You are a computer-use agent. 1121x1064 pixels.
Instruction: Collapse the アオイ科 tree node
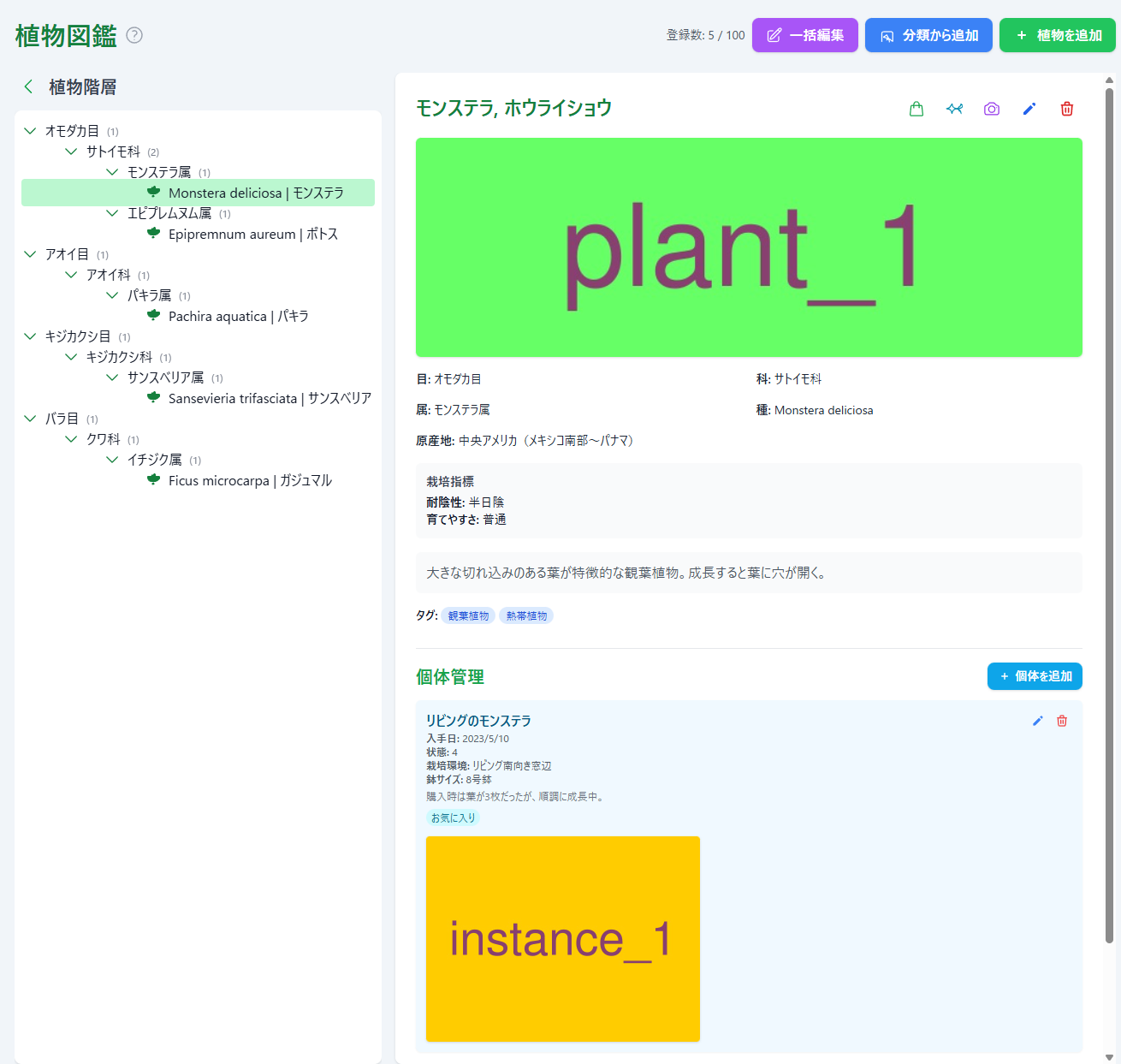click(71, 275)
